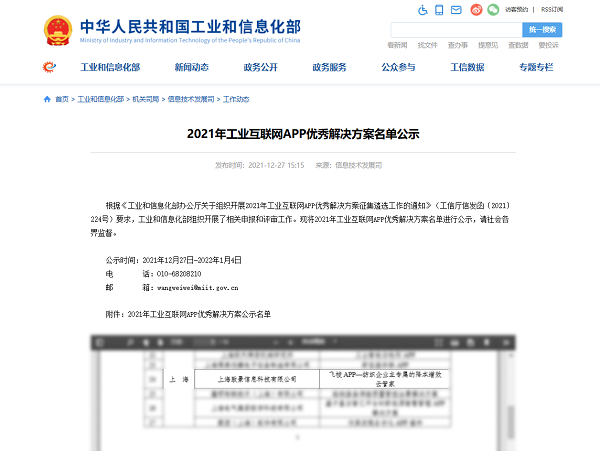Viewport: 600px width, 452px height.
Task: Open the 政务服务 nav menu
Action: coord(329,67)
